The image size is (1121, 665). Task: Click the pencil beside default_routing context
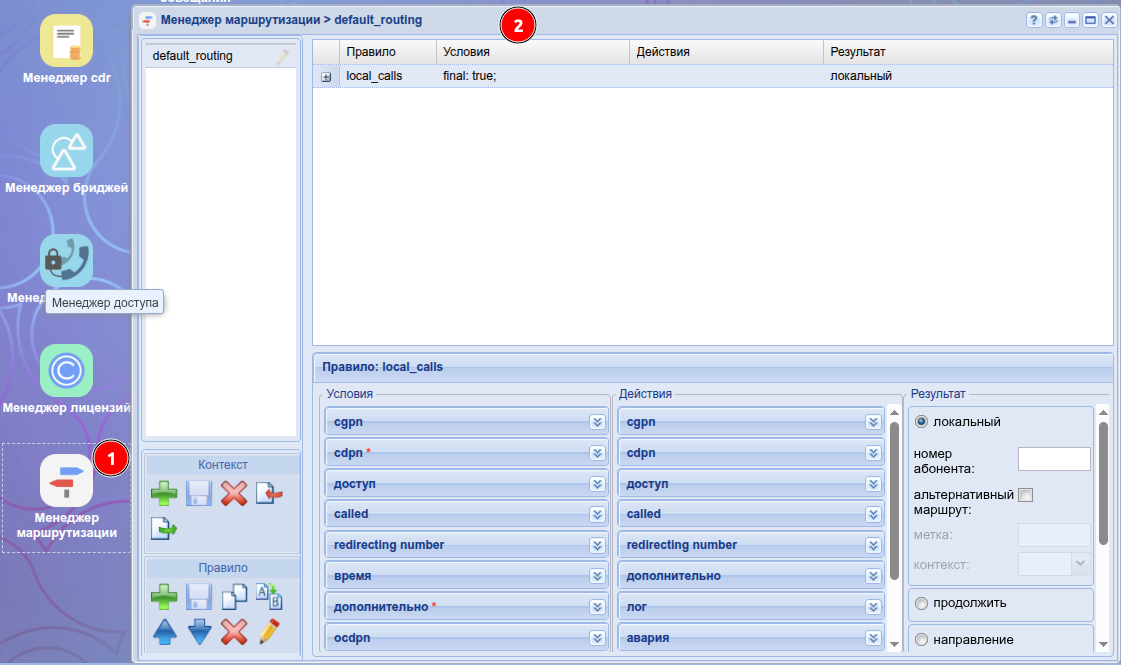(x=283, y=56)
